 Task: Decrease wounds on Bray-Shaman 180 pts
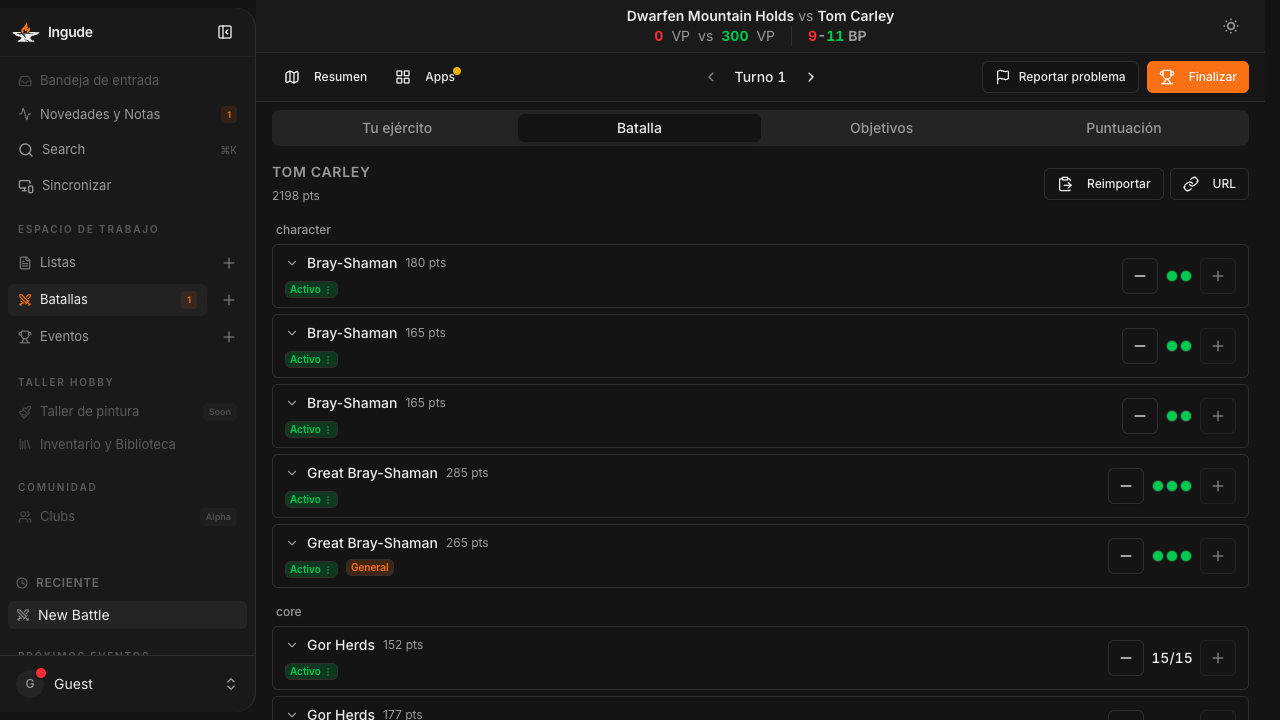coord(1140,276)
